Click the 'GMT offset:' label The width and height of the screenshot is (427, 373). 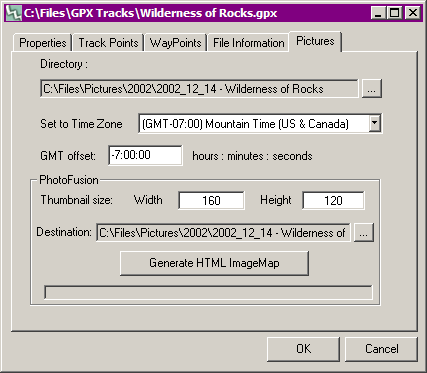pos(68,156)
